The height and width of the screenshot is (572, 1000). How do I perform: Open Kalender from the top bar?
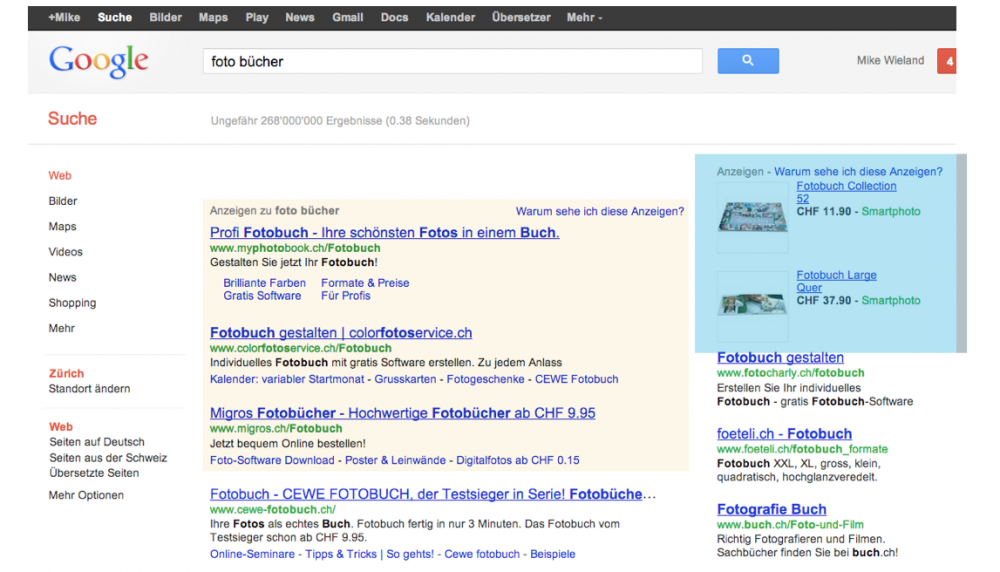coord(450,18)
